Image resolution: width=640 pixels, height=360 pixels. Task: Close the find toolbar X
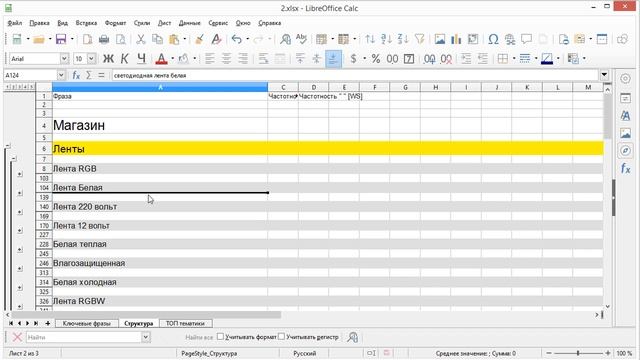[x=17, y=337]
